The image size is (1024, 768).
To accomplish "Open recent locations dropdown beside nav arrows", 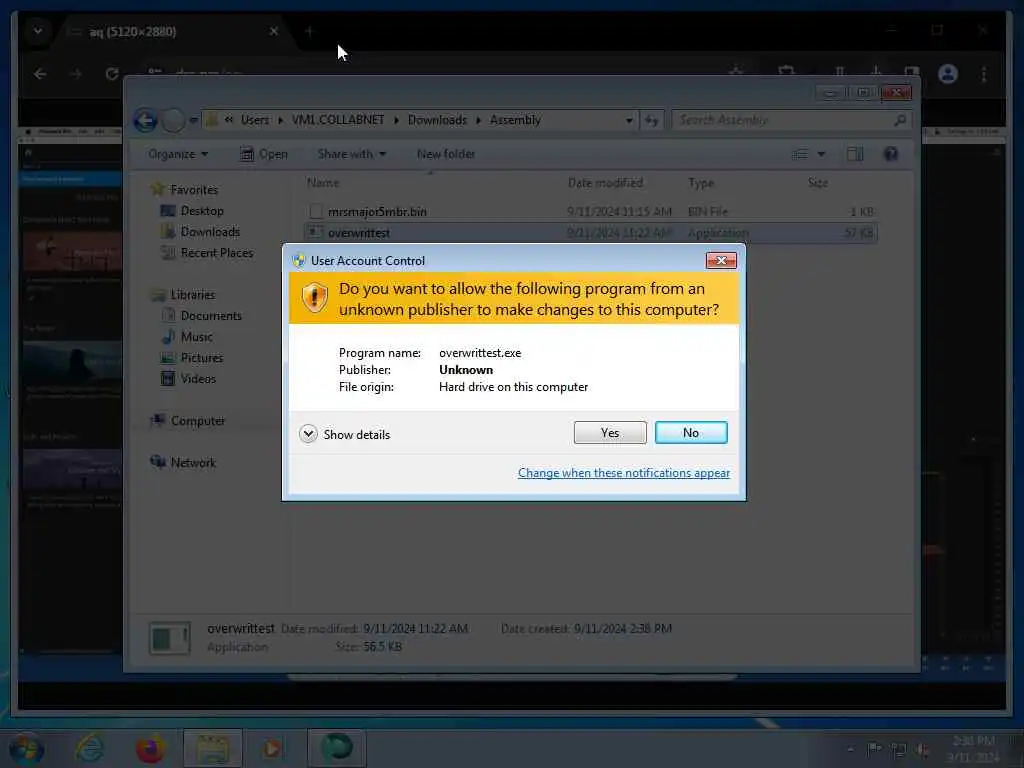I will click(x=193, y=120).
